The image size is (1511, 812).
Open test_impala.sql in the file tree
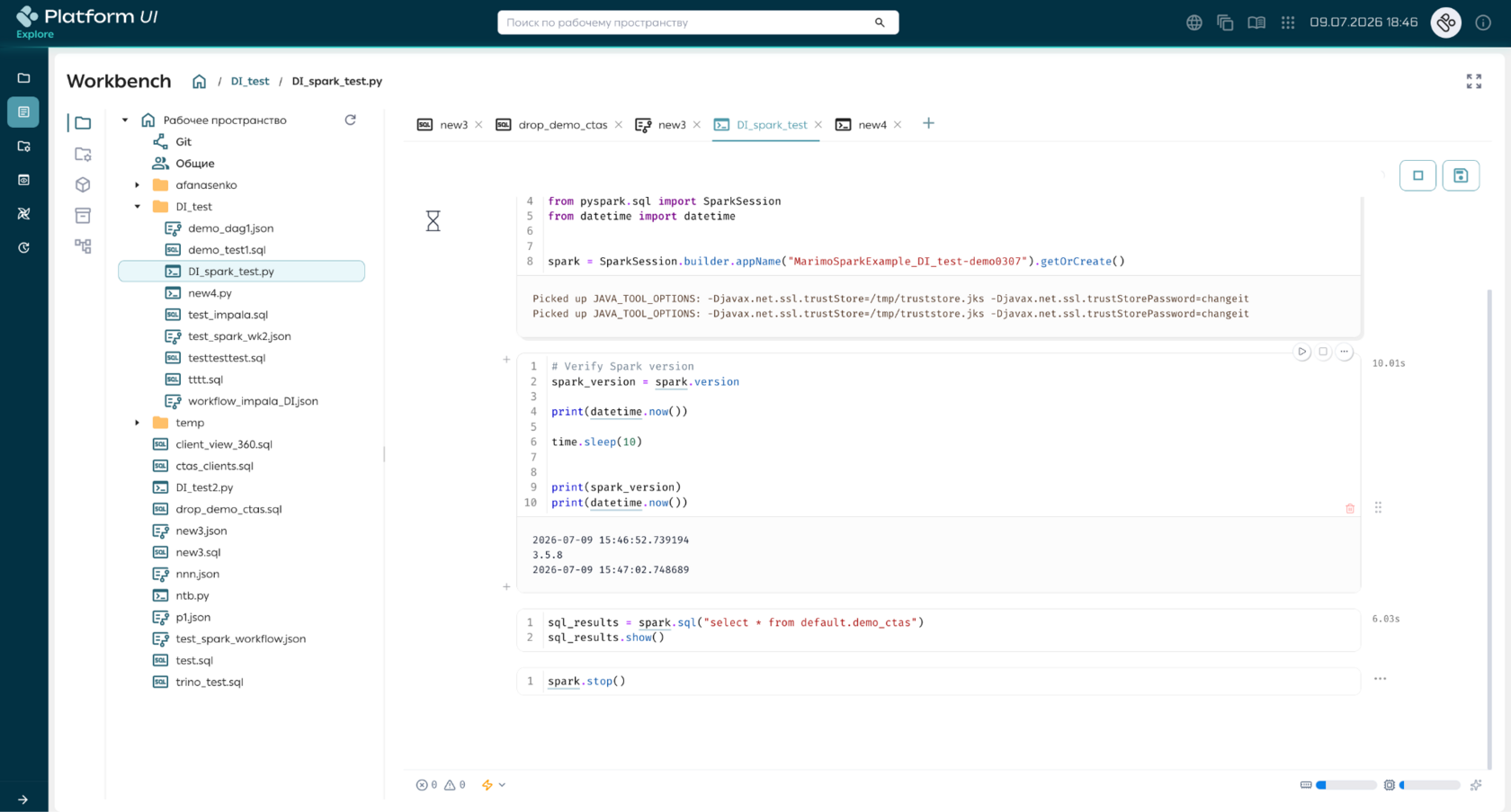click(228, 315)
